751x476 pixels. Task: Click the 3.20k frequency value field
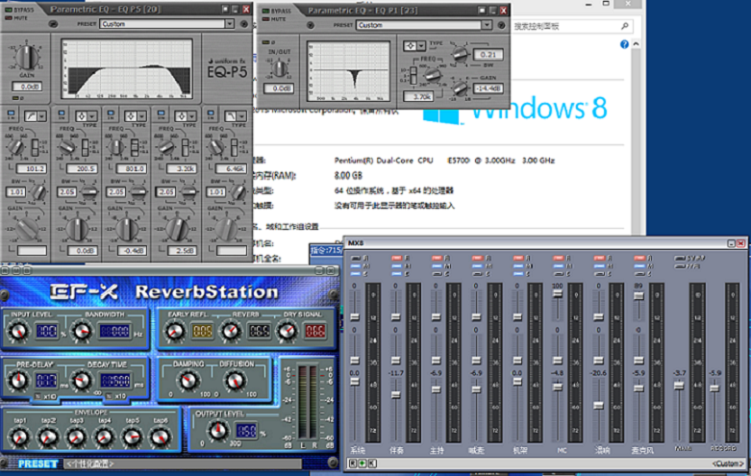point(182,169)
